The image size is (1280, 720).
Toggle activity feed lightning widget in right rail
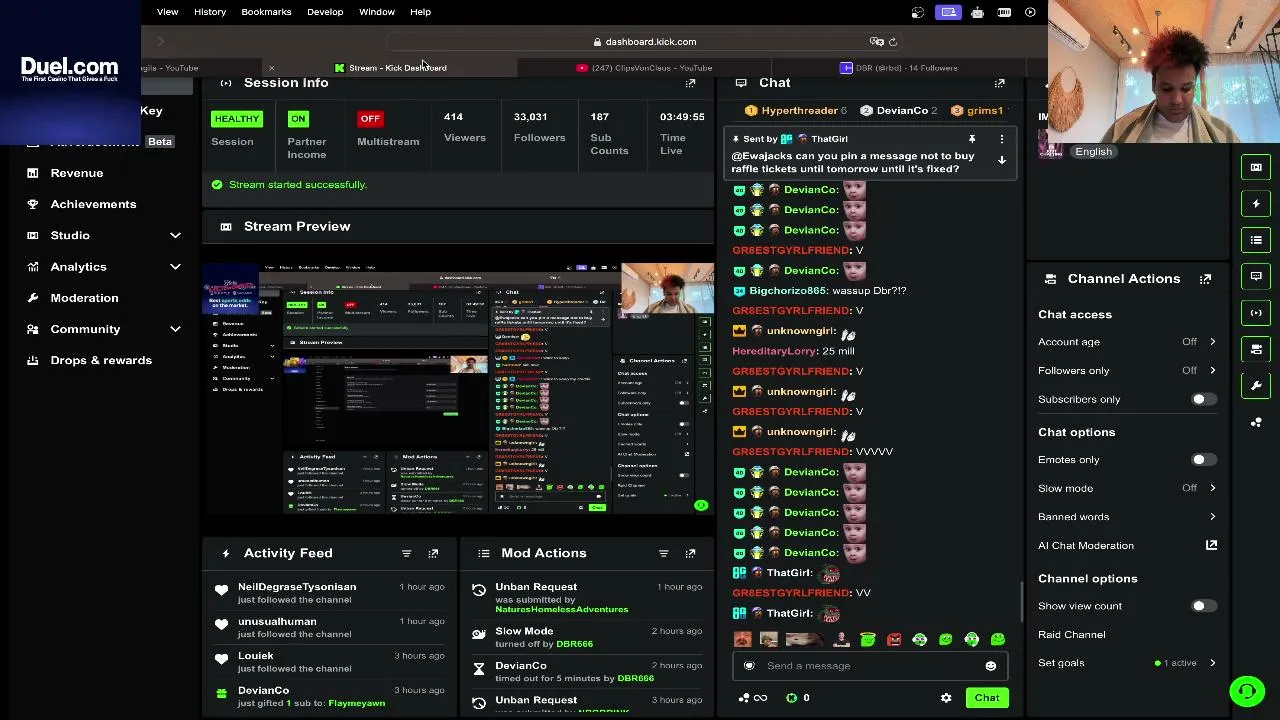(1256, 203)
